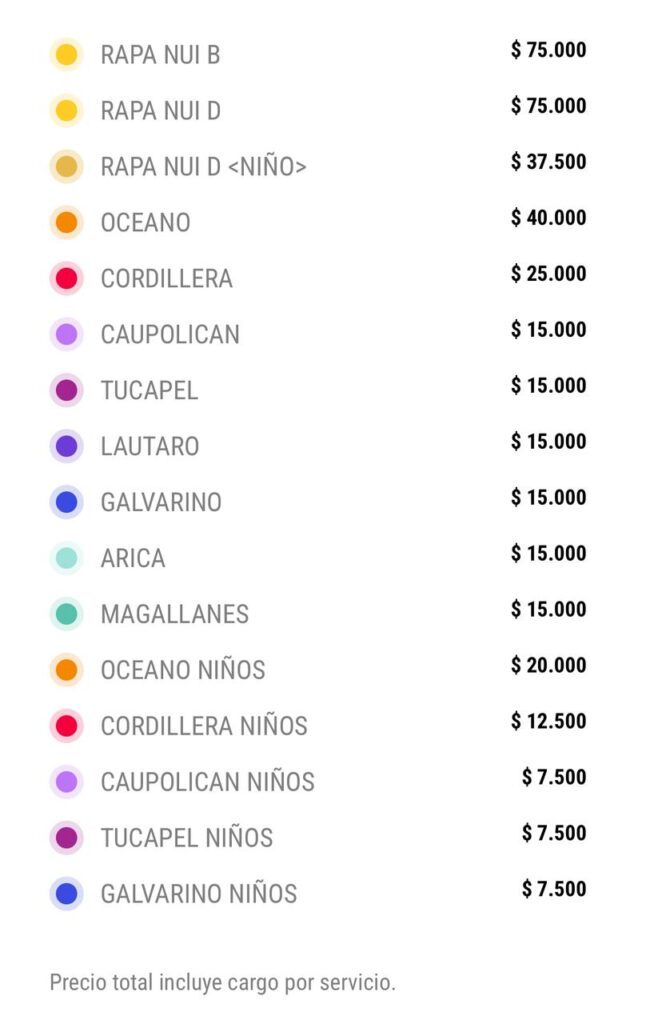Screen dimensions: 646x1024
Task: Choose the RAPA NUI D <NIÑO> option
Action: [203, 167]
